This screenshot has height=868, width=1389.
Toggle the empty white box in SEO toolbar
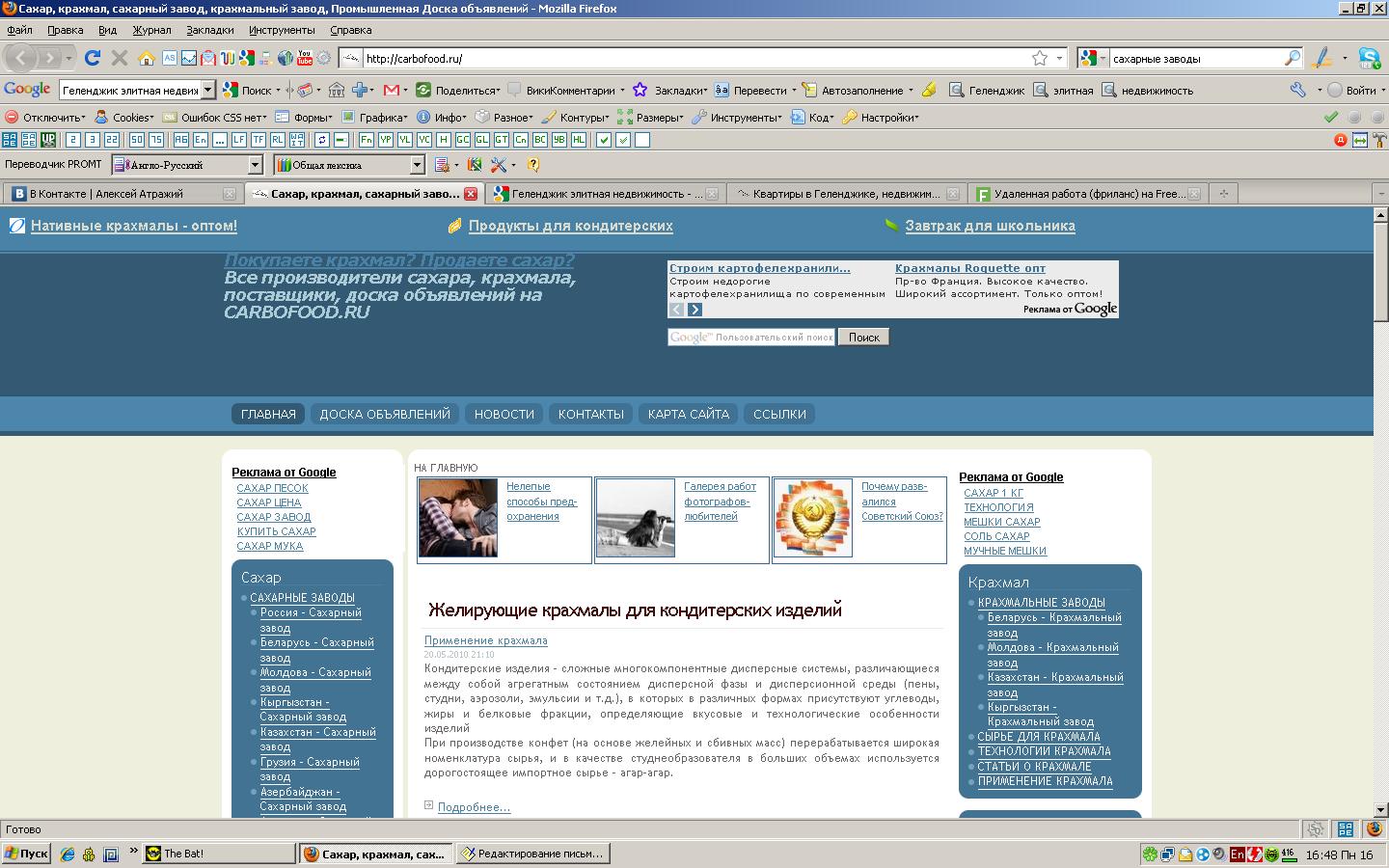click(x=642, y=140)
